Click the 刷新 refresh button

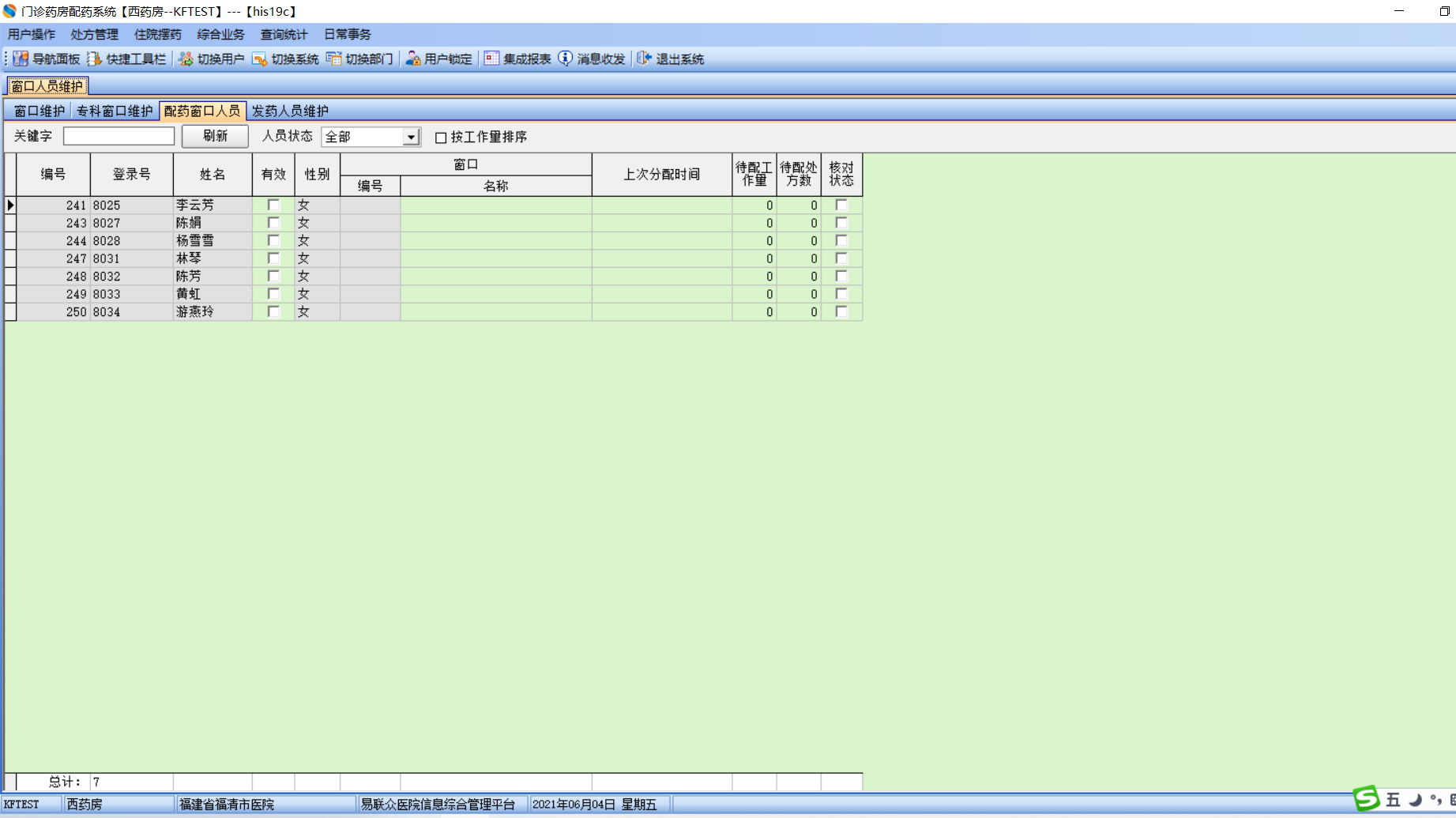click(215, 136)
